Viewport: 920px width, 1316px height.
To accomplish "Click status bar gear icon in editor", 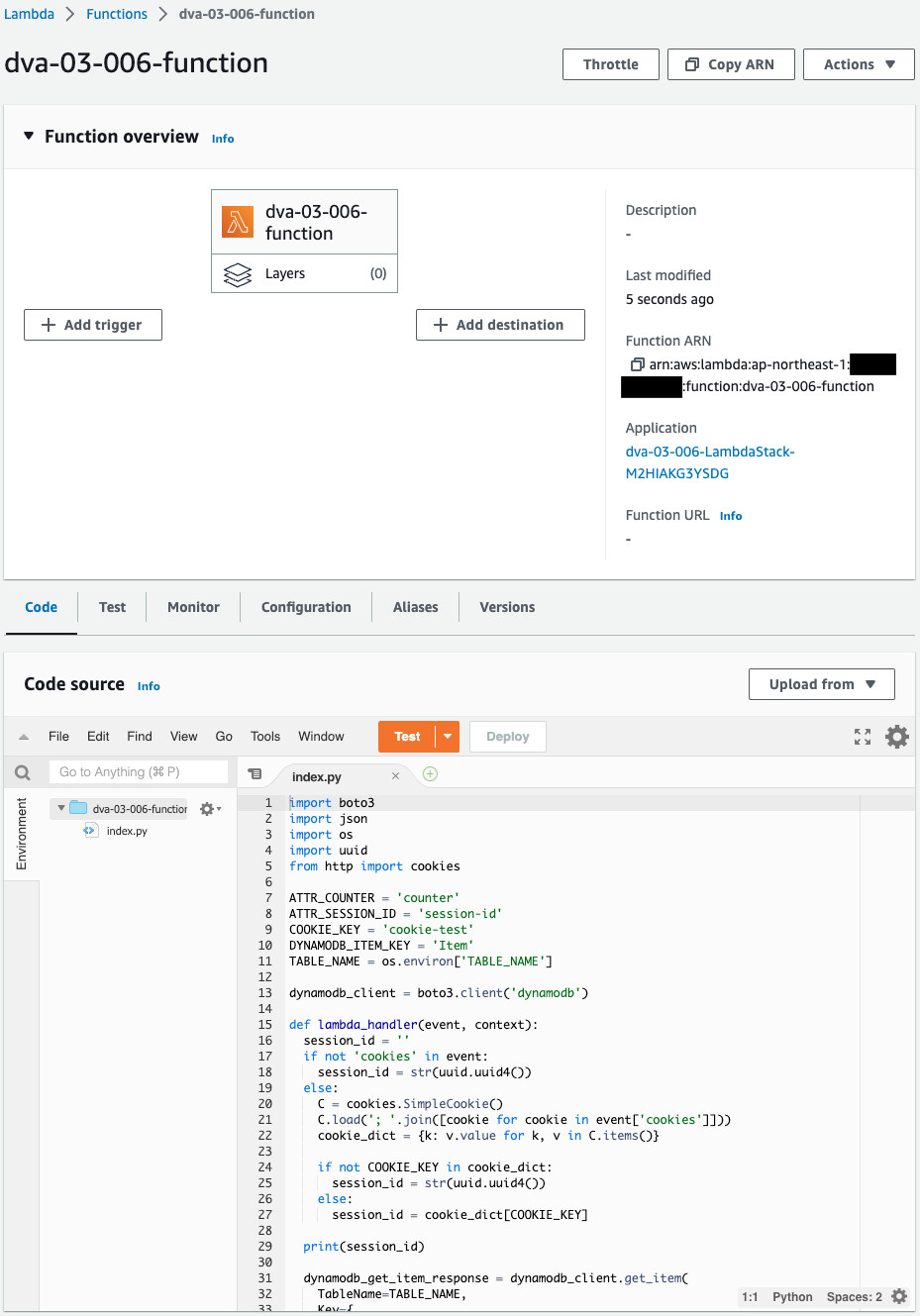I will pyautogui.click(x=899, y=1296).
